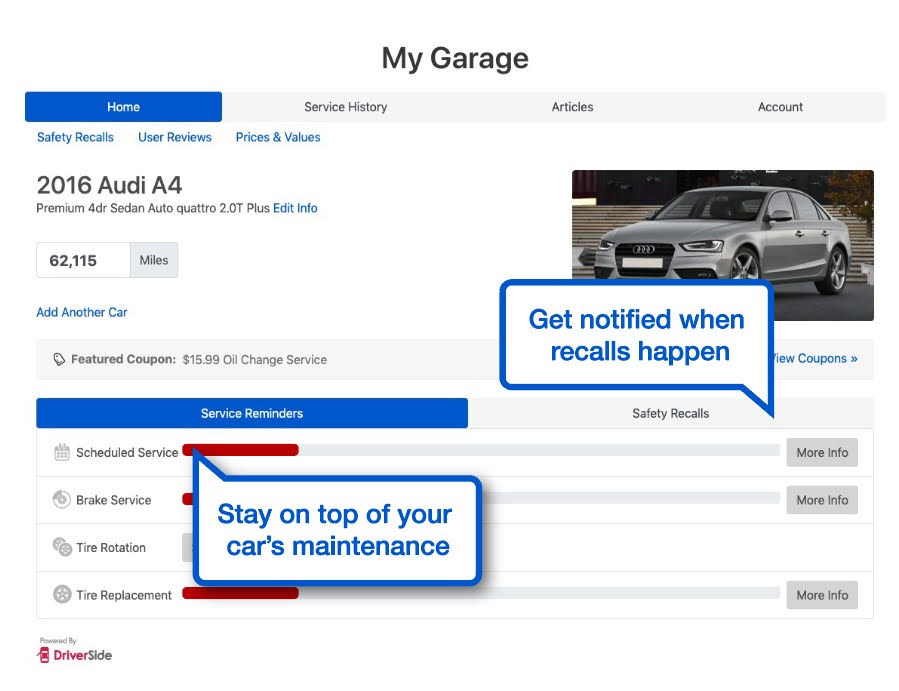The width and height of the screenshot is (899, 691).
Task: Select the Service Reminders tab
Action: [x=253, y=413]
